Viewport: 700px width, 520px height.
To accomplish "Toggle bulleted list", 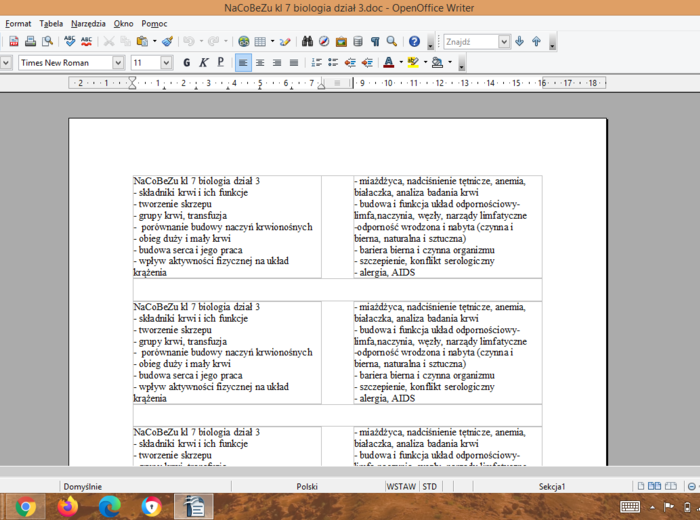I will 333,62.
